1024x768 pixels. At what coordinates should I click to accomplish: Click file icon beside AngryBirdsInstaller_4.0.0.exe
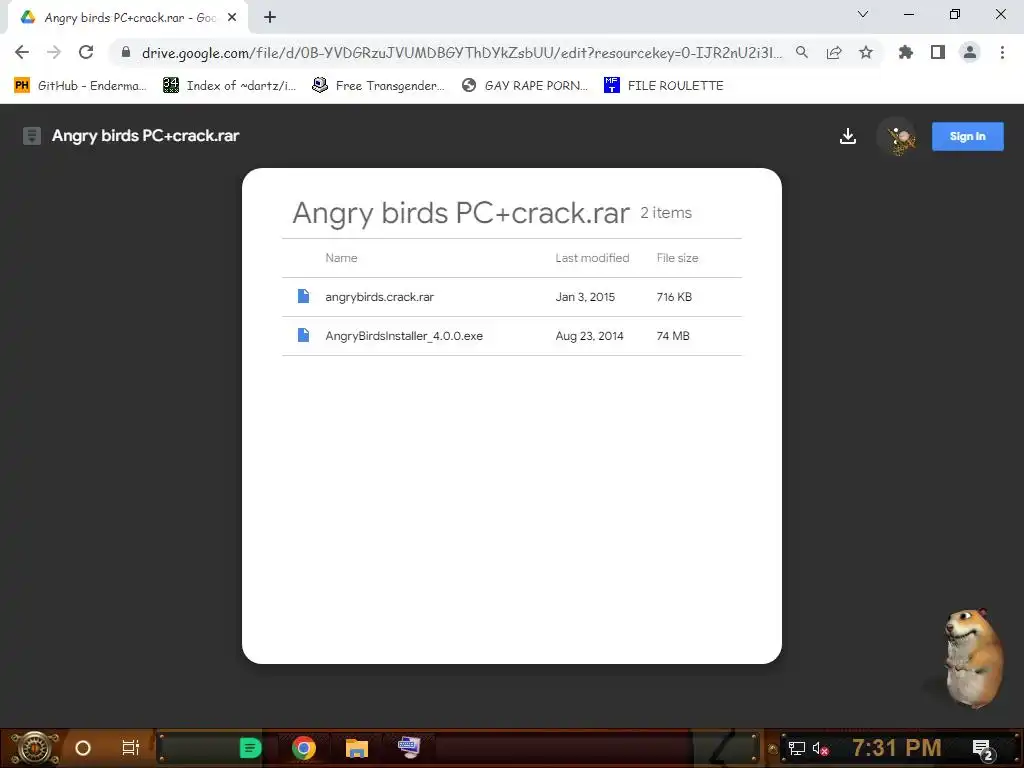pos(303,335)
